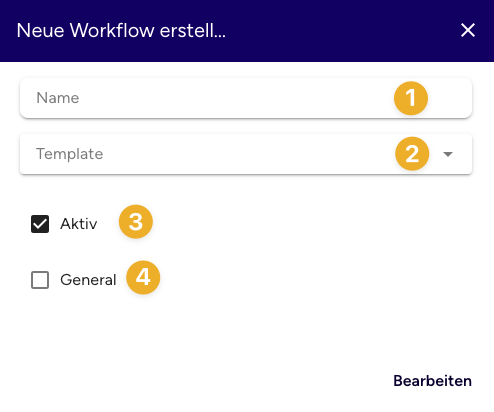Image resolution: width=494 pixels, height=412 pixels.
Task: Click the yellow badge numbered 3
Action: [x=136, y=222]
